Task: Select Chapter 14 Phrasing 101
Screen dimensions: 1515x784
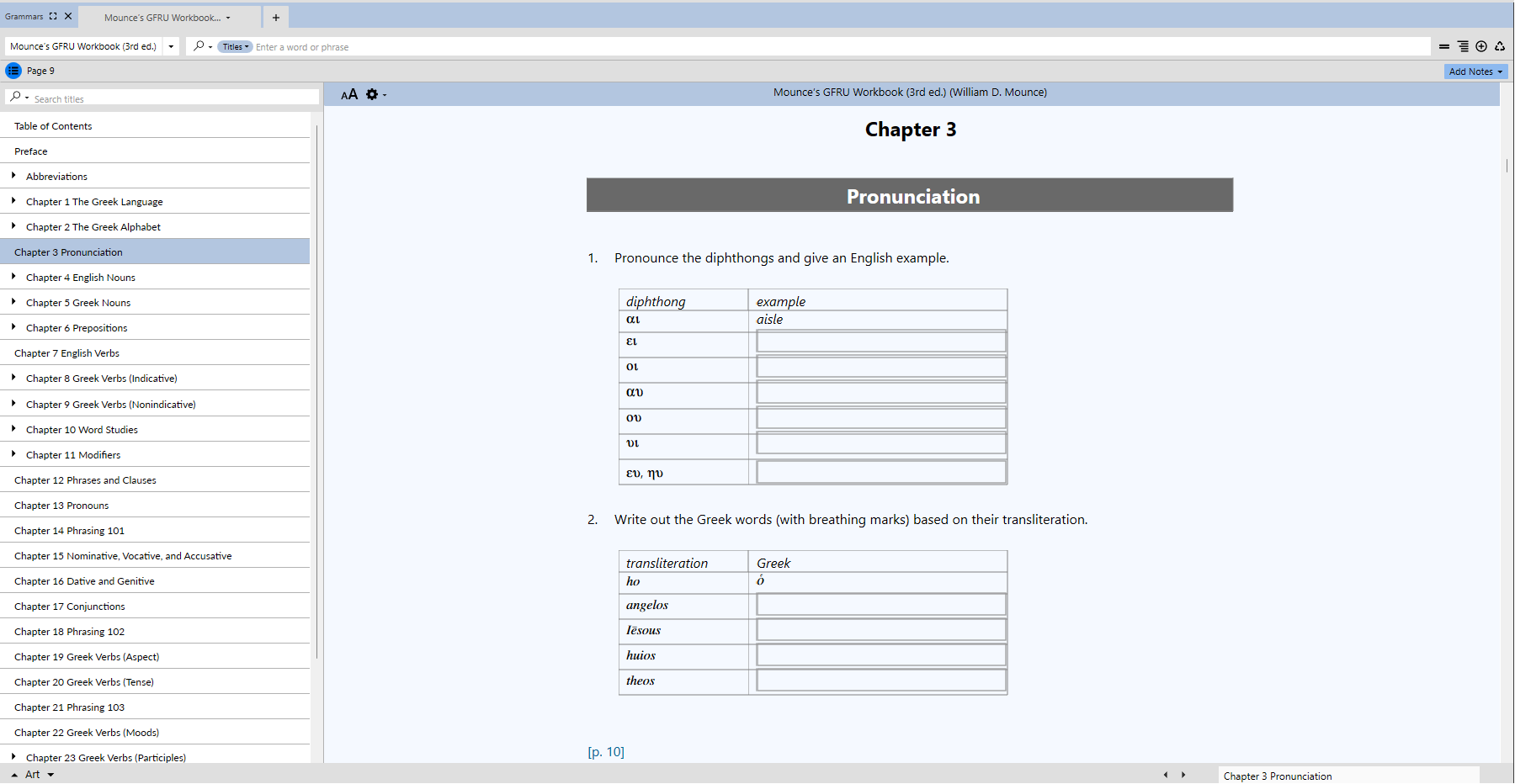Action: [x=155, y=531]
